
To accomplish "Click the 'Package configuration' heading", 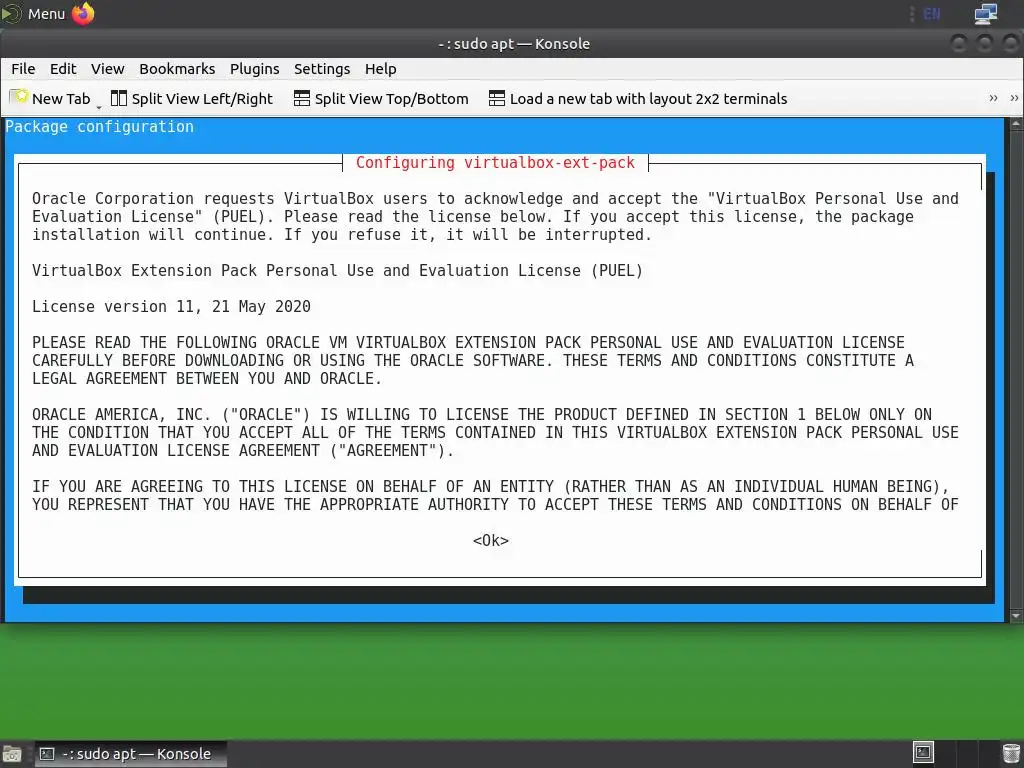I will click(x=99, y=127).
